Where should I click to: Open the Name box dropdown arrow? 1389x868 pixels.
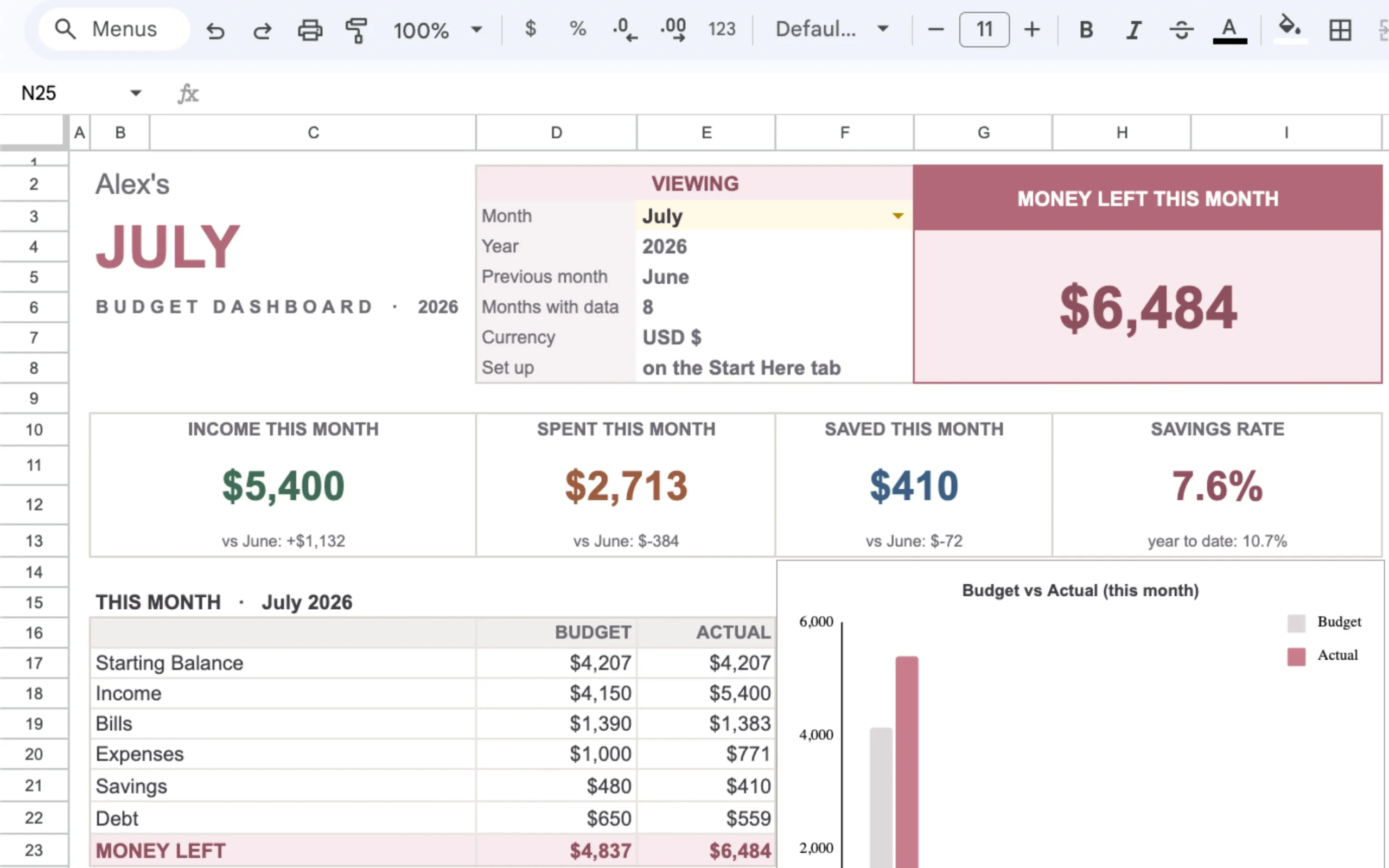point(136,93)
